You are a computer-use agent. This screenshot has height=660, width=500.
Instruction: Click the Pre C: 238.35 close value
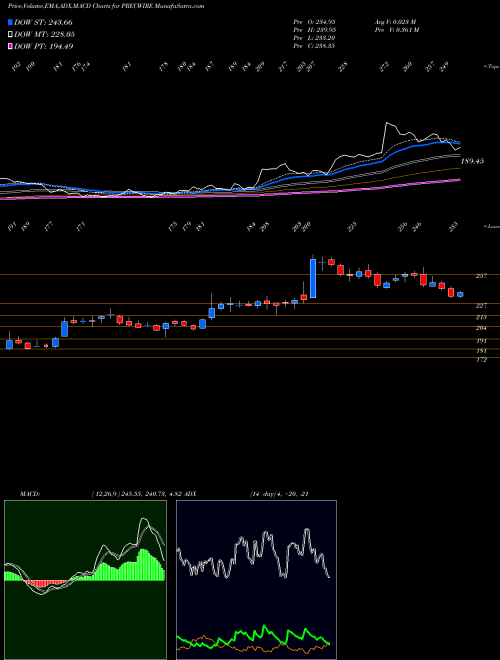[314, 46]
